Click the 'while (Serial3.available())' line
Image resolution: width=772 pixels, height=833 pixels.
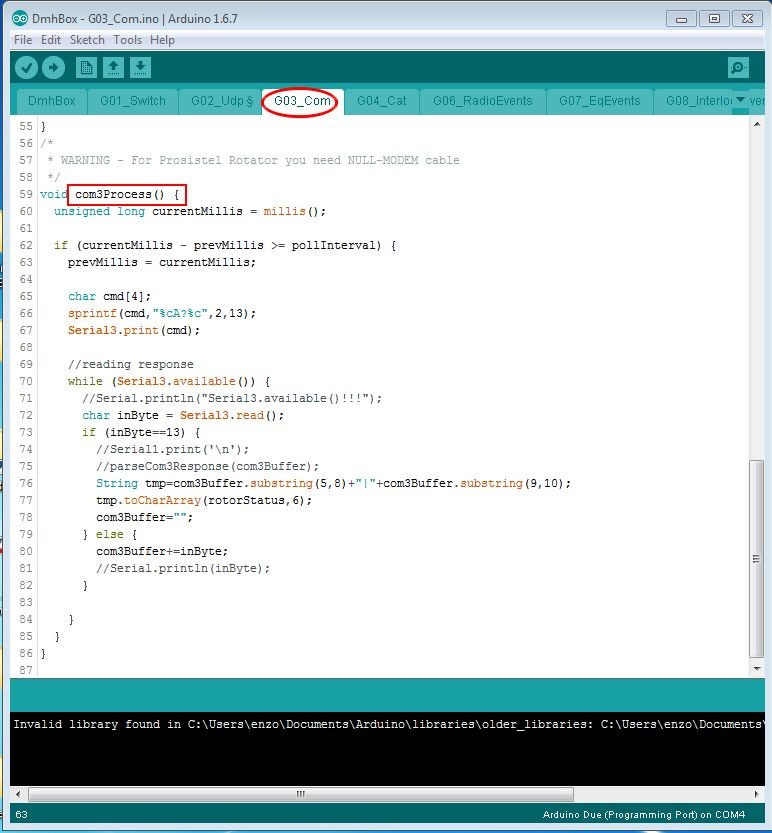[x=169, y=381]
